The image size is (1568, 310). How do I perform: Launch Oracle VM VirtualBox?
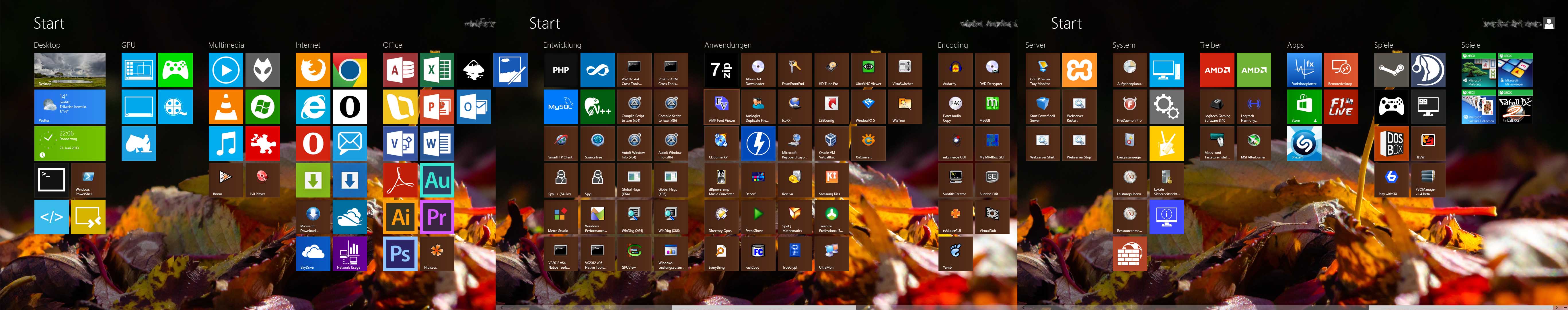[831, 144]
